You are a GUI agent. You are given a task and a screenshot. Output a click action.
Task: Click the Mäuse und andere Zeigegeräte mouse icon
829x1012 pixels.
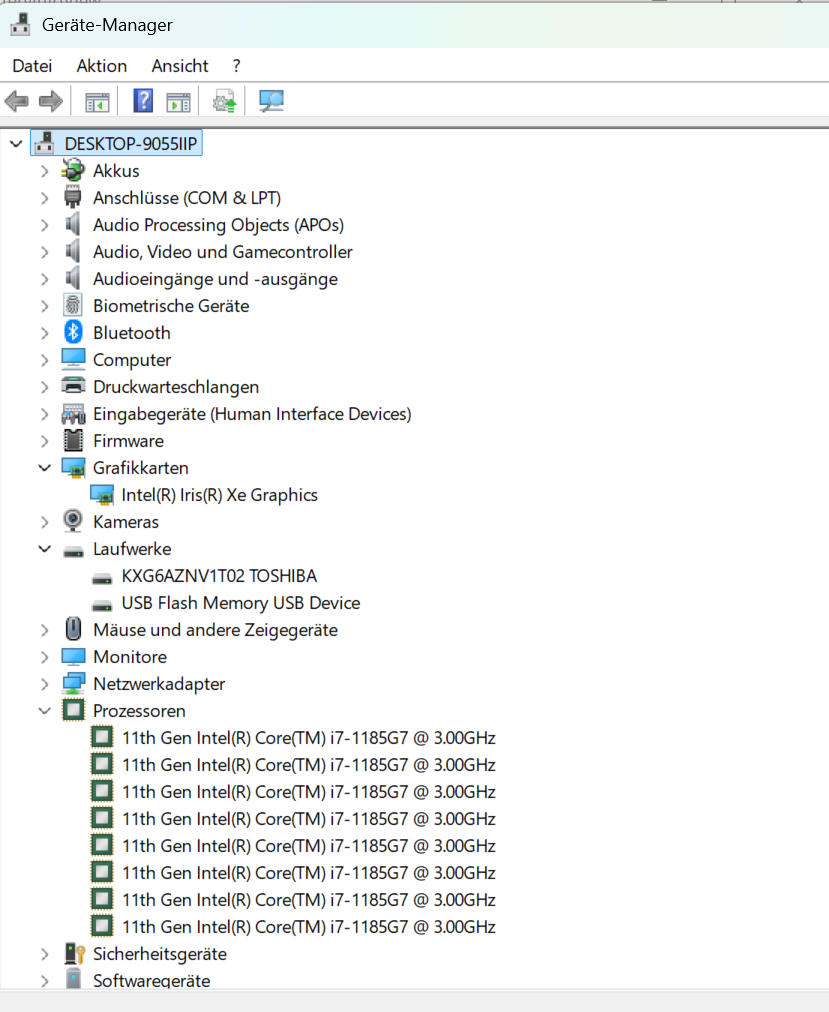click(73, 629)
